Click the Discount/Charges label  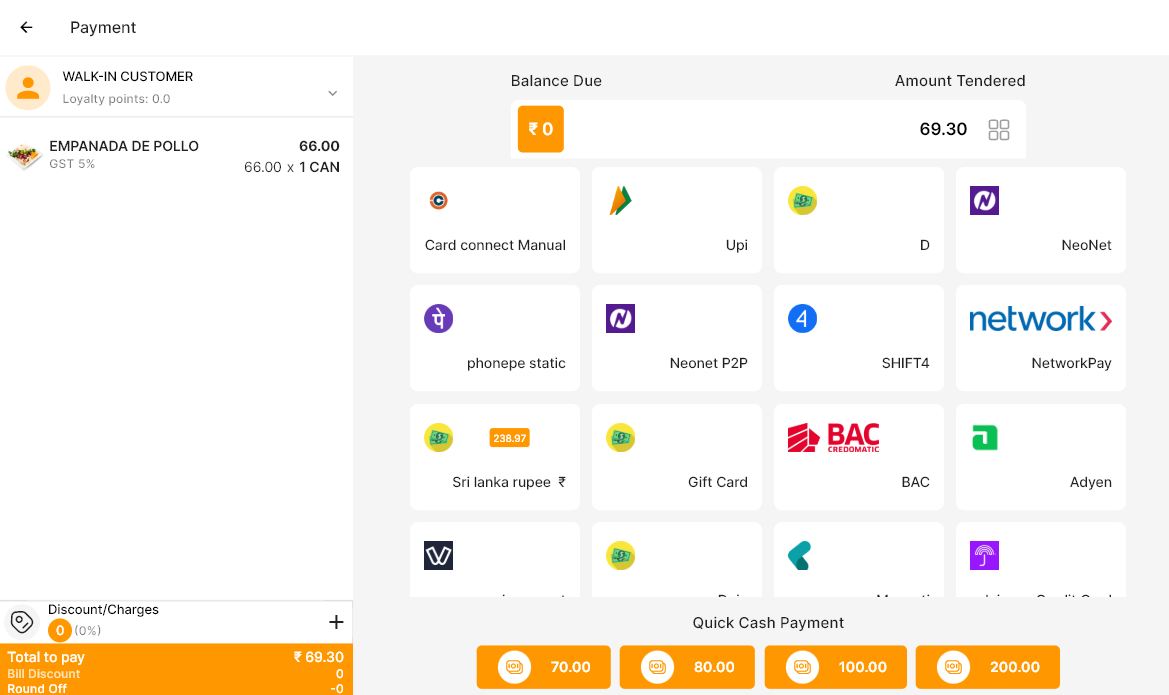103,609
